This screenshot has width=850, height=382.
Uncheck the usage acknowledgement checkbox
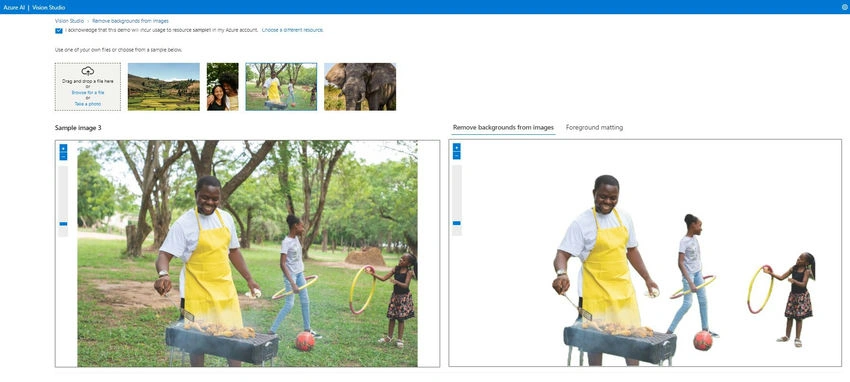point(59,30)
